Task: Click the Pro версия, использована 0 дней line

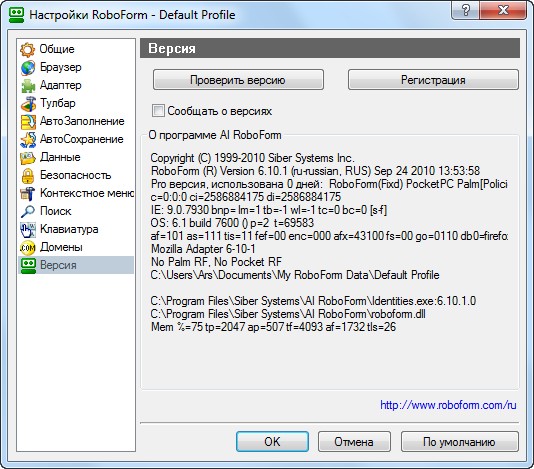Action: [x=329, y=184]
